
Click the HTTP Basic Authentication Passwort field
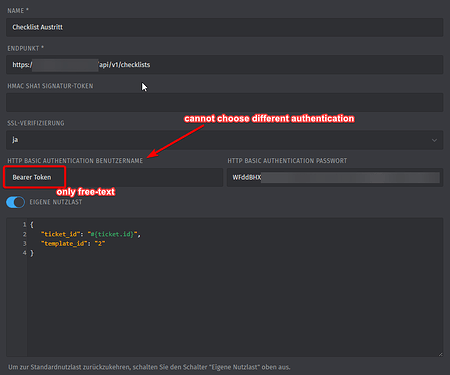[335, 177]
